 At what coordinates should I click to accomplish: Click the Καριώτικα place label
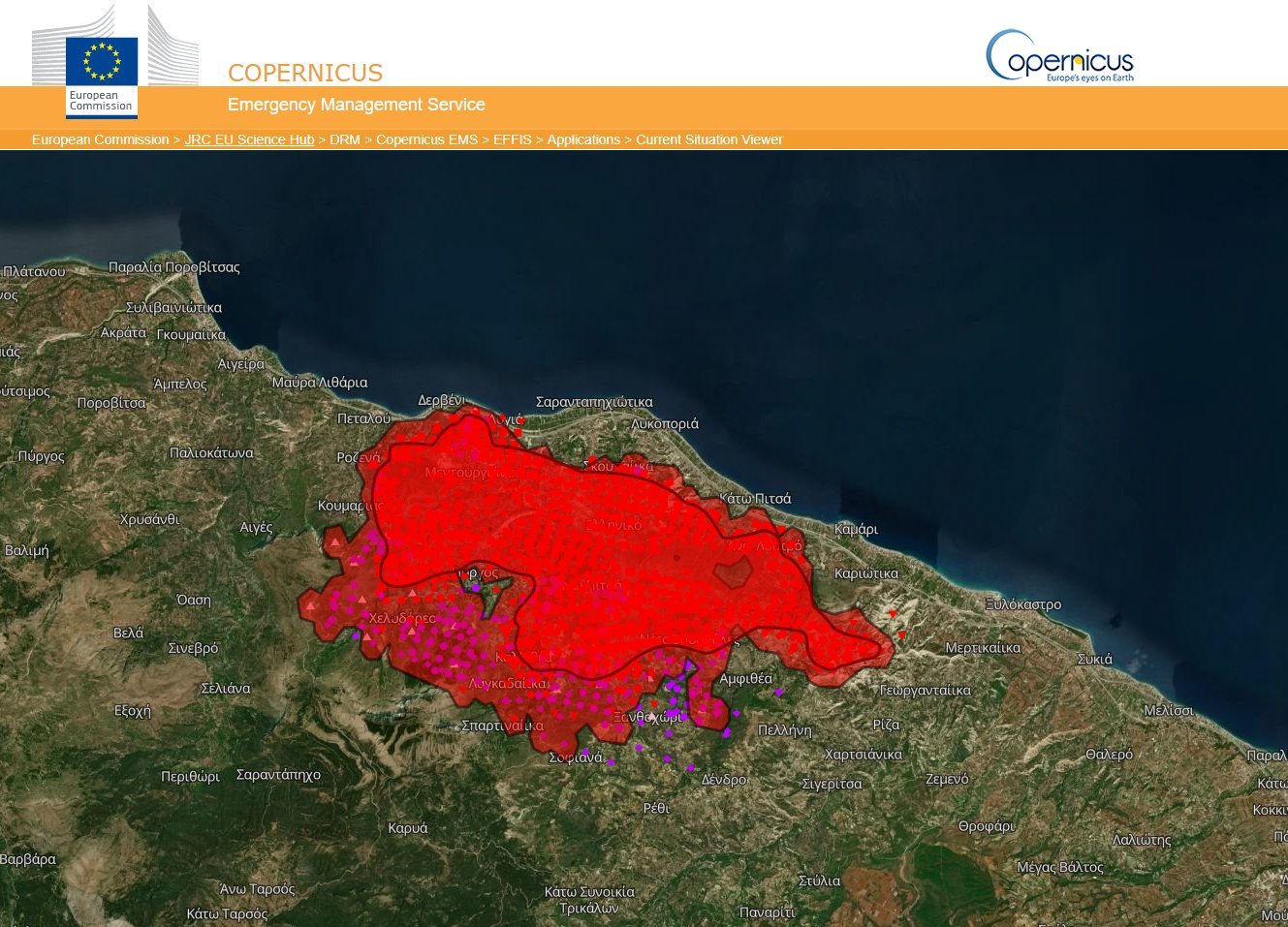[x=865, y=573]
